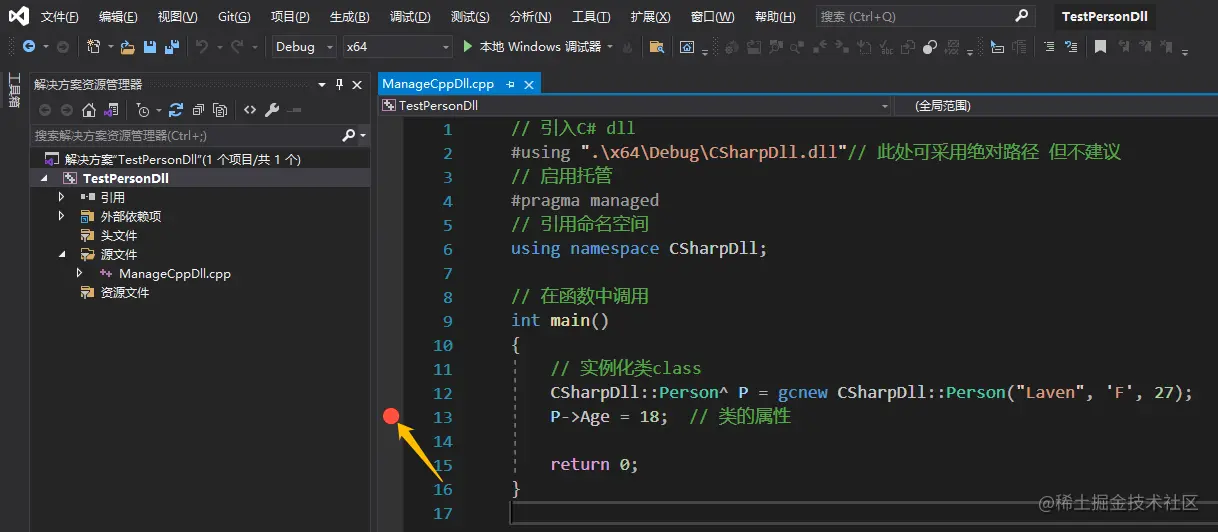Click the save all floppy disks icon

pyautogui.click(x=171, y=47)
